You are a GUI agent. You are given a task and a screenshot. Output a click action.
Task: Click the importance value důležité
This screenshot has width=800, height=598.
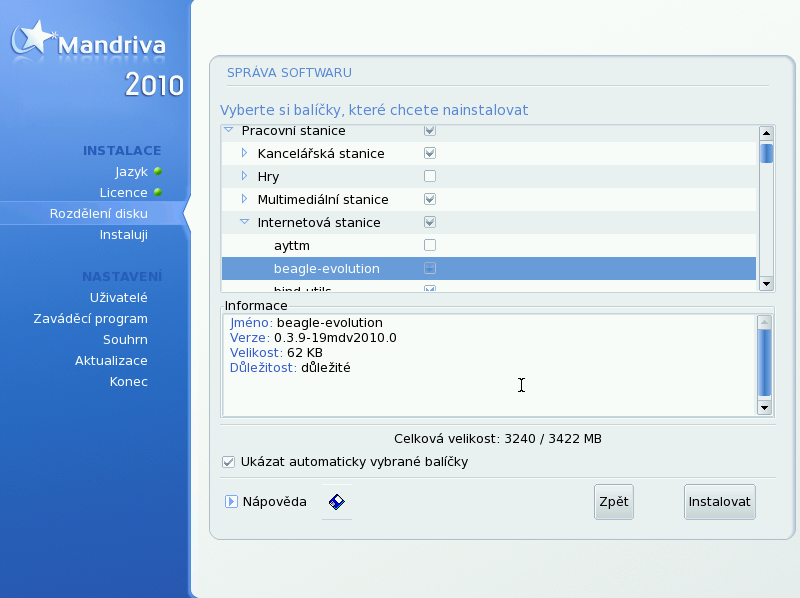[326, 368]
